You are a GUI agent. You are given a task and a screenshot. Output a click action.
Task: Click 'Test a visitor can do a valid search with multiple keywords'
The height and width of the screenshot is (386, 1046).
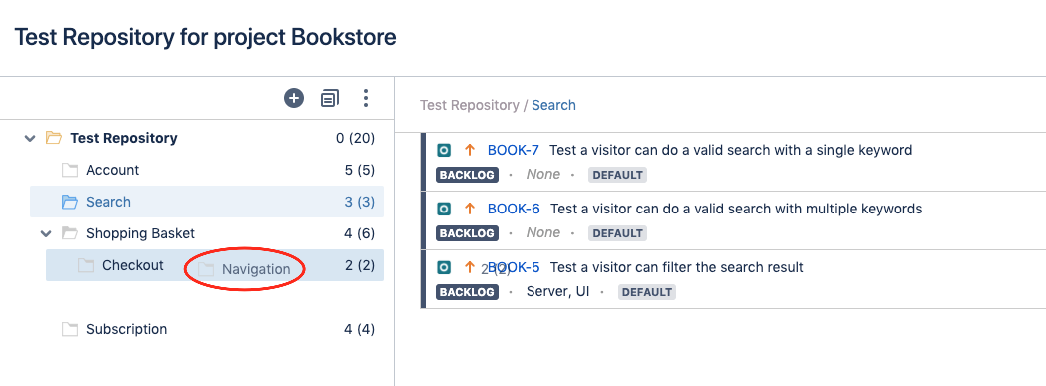736,209
